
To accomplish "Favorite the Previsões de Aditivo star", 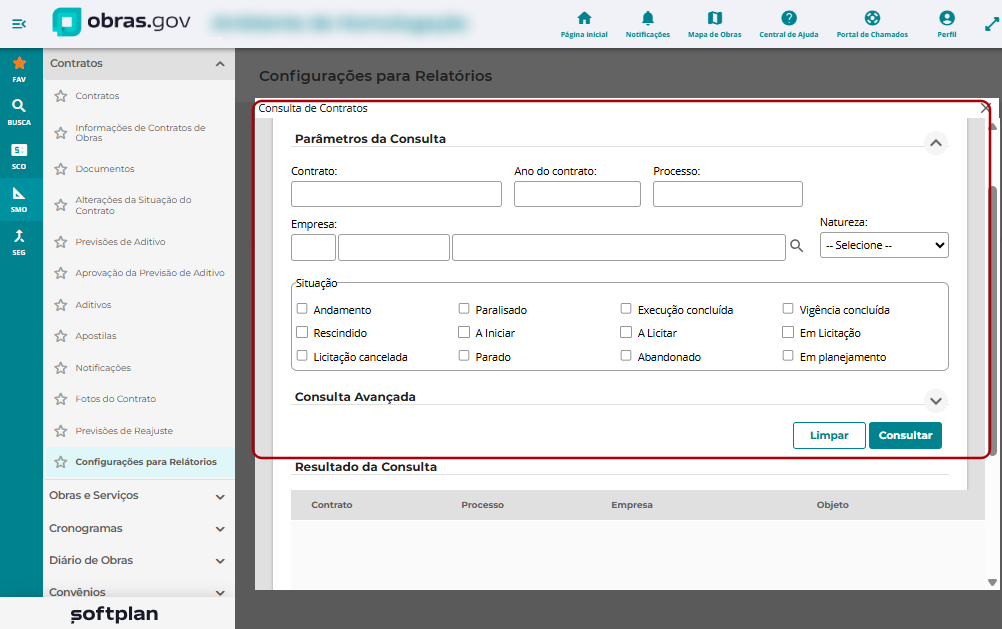I will pos(61,242).
